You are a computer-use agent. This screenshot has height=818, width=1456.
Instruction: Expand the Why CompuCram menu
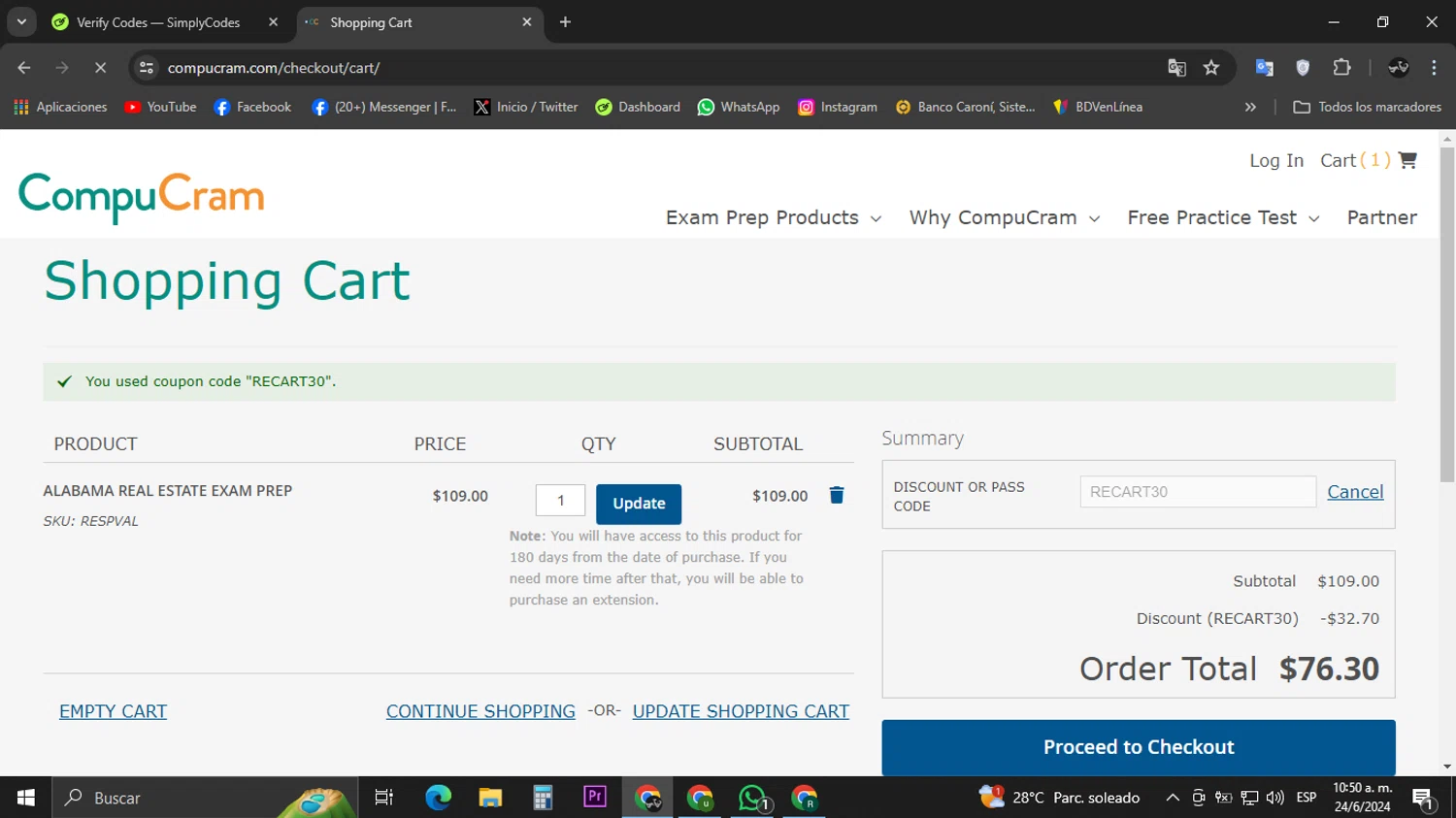click(x=1005, y=217)
